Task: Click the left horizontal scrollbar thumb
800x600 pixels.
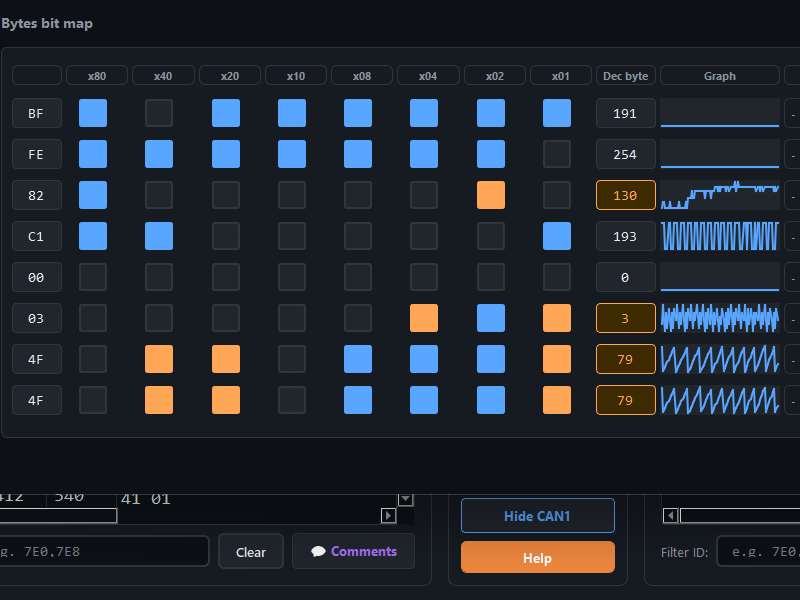Action: [58, 516]
